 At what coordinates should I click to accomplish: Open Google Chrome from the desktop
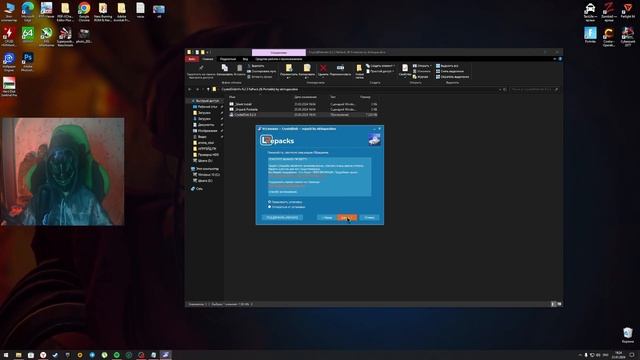tap(84, 11)
